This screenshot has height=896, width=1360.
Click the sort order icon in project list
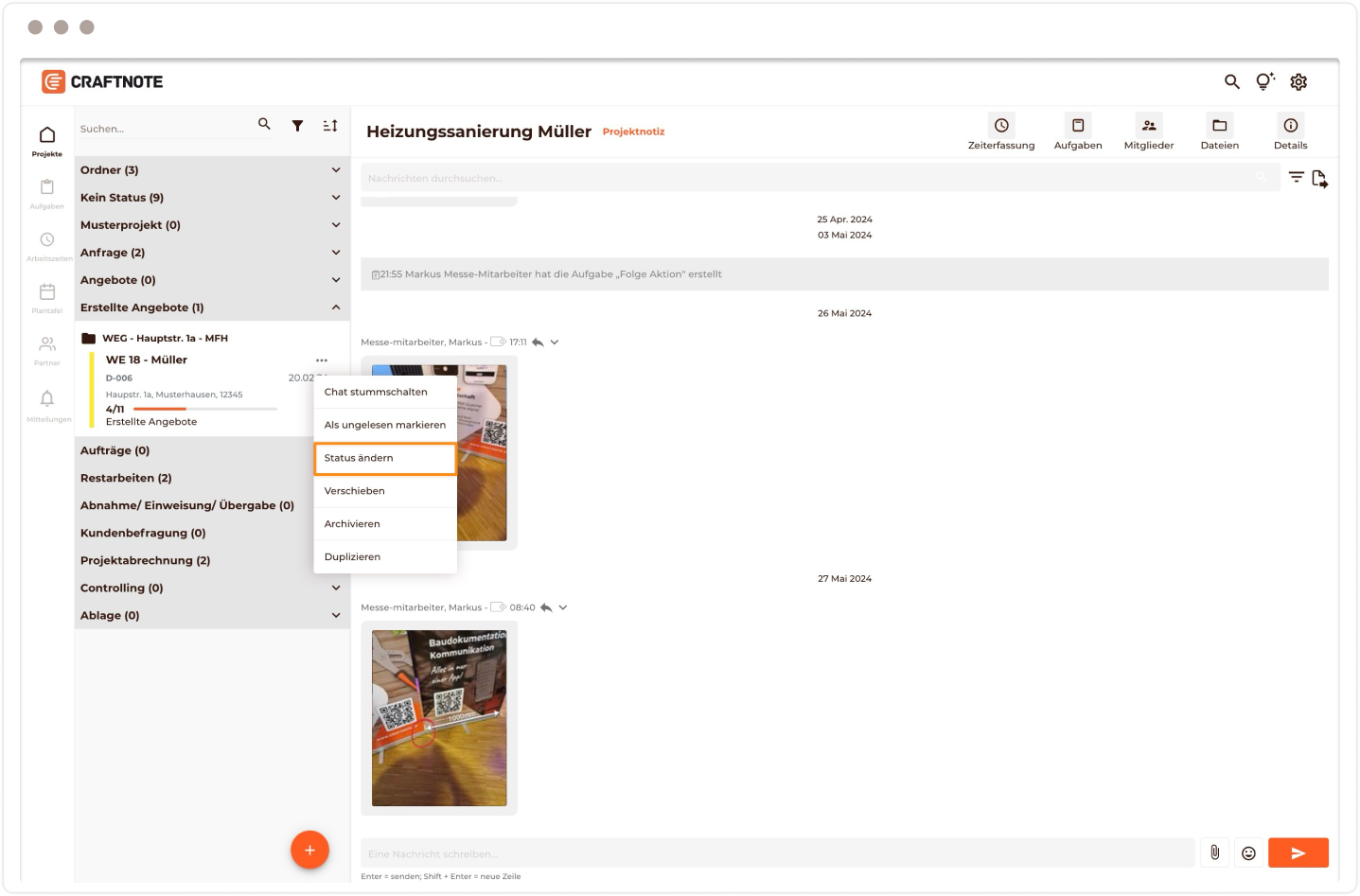tap(329, 126)
